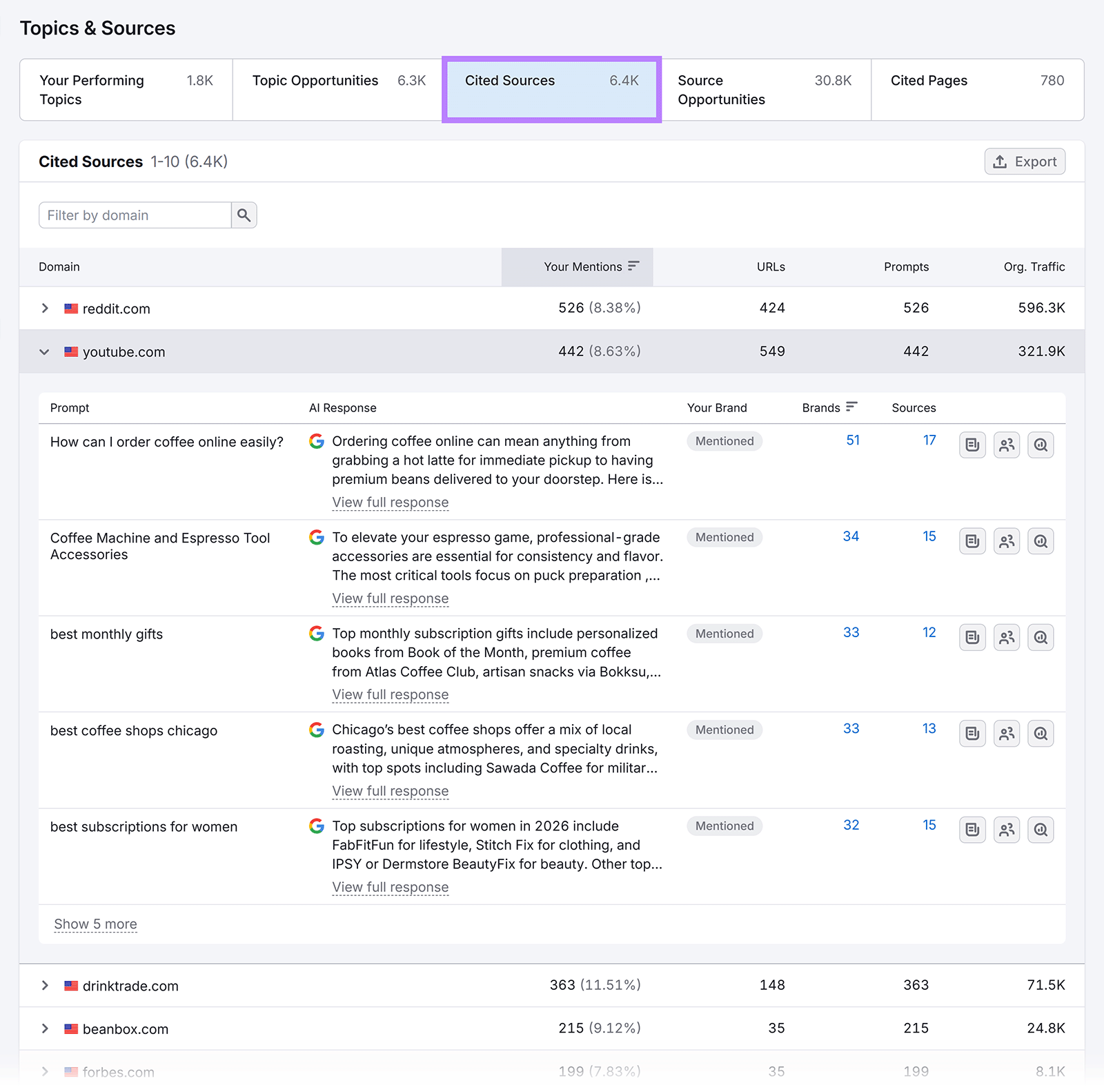Click the Your Brand column header
Image resolution: width=1104 pixels, height=1092 pixels.
(717, 408)
